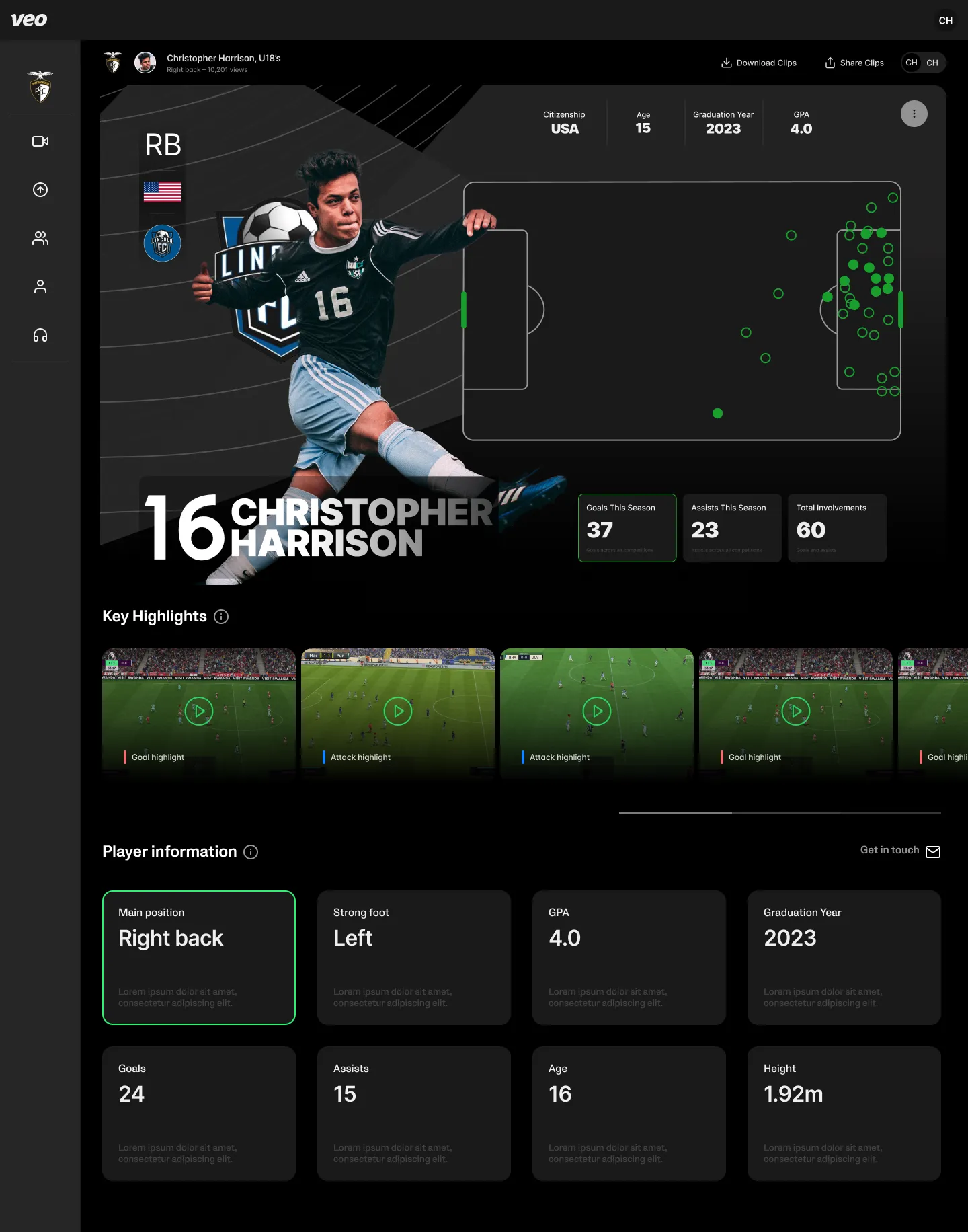Click Download Clips
The height and width of the screenshot is (1232, 968).
click(x=759, y=63)
